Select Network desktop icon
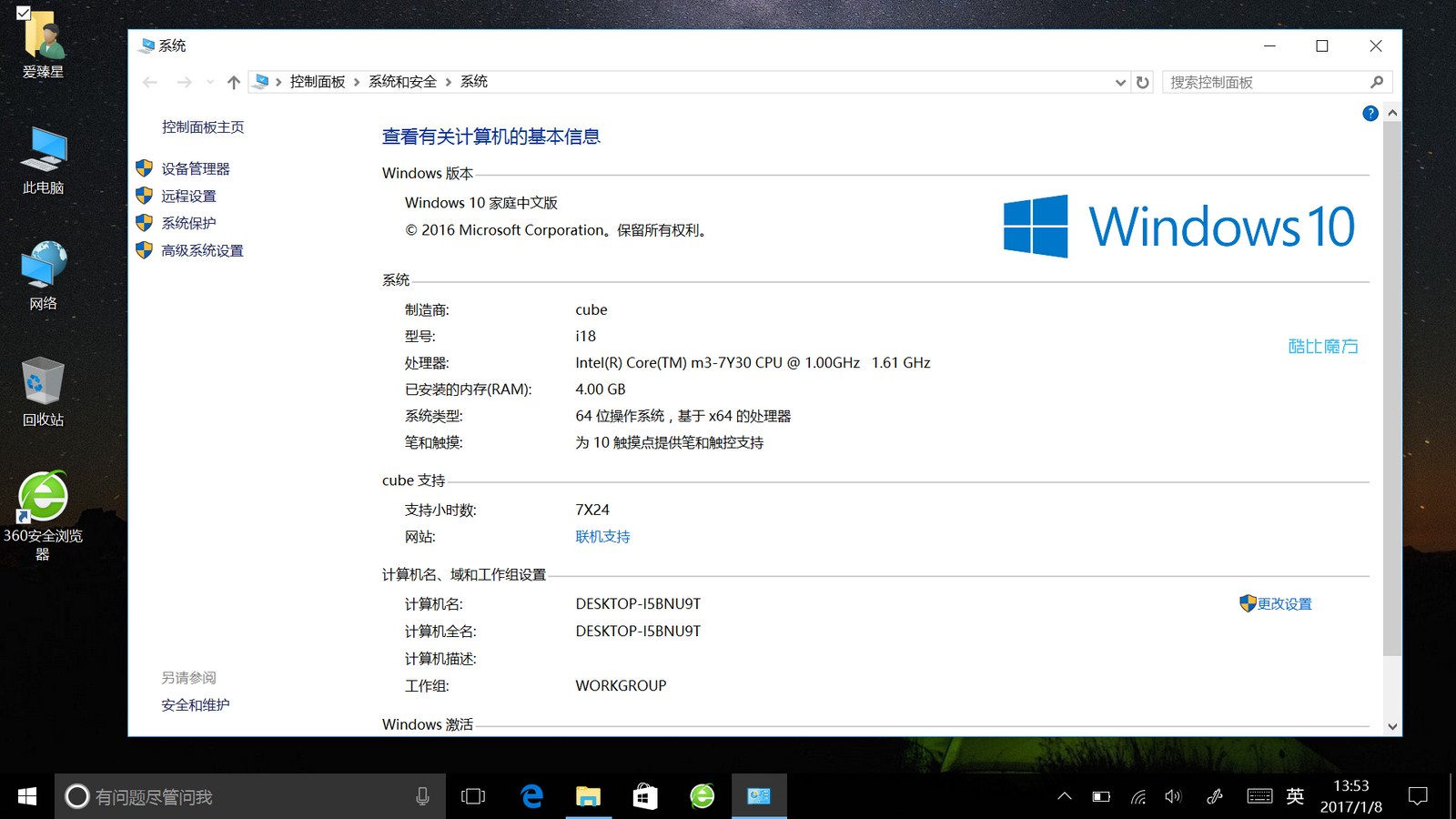Screen dimensions: 1456x819 tap(43, 276)
